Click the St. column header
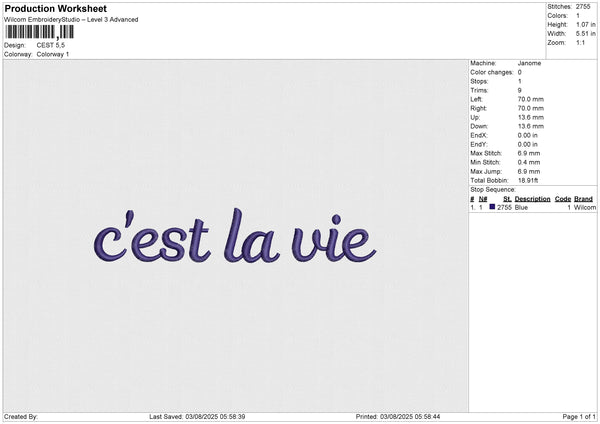600x424 pixels. coord(507,198)
